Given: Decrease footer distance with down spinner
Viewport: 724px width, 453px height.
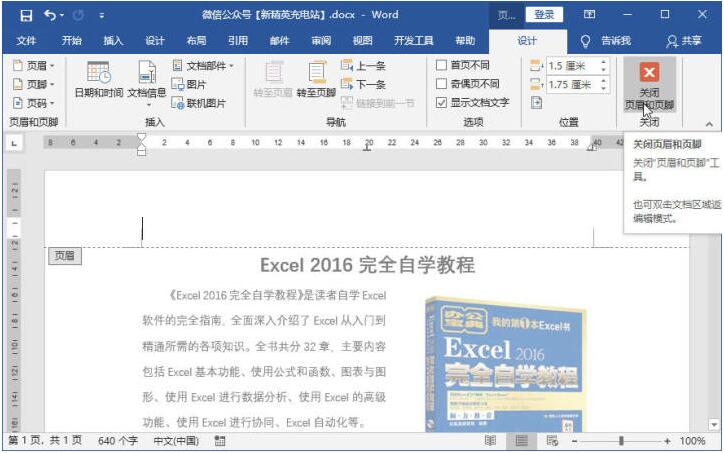Looking at the screenshot, I should [x=603, y=89].
